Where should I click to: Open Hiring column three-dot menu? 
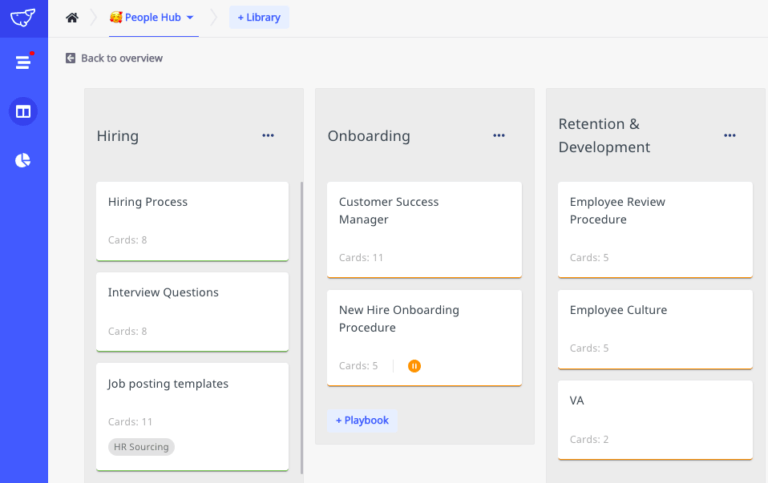tap(268, 136)
